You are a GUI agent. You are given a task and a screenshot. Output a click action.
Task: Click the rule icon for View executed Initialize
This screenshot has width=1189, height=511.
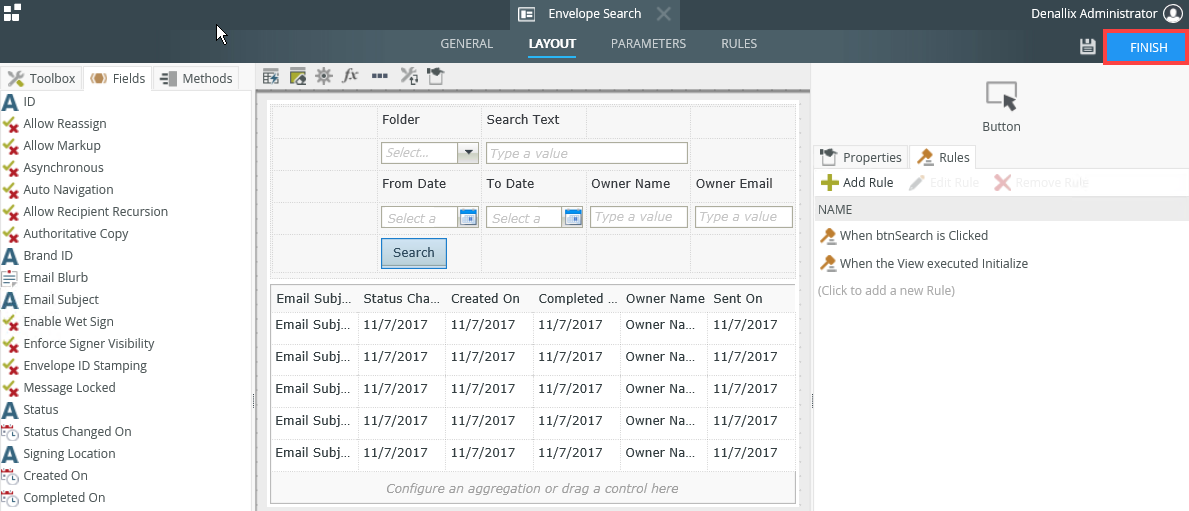click(x=827, y=264)
